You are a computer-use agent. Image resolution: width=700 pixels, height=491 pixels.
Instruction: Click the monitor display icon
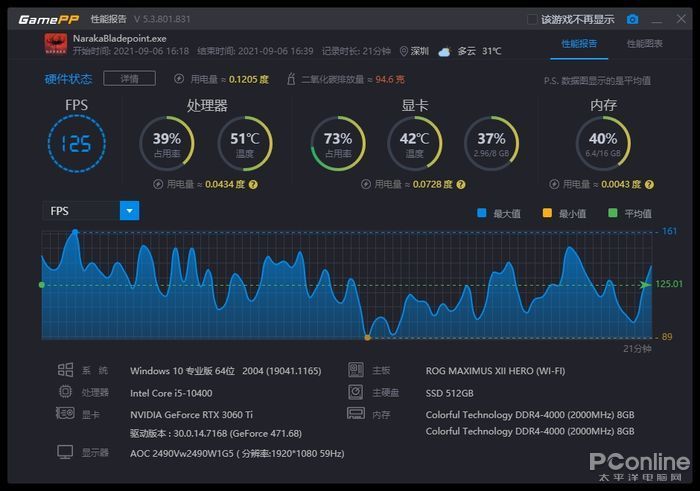(65, 452)
